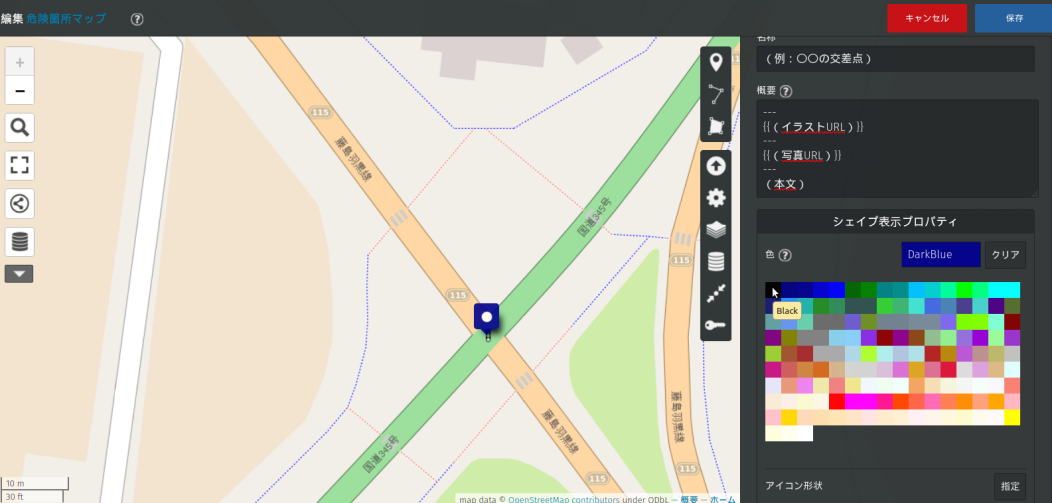Click 指定 button for アイコン形状
Viewport: 1052px width, 503px height.
[1010, 486]
